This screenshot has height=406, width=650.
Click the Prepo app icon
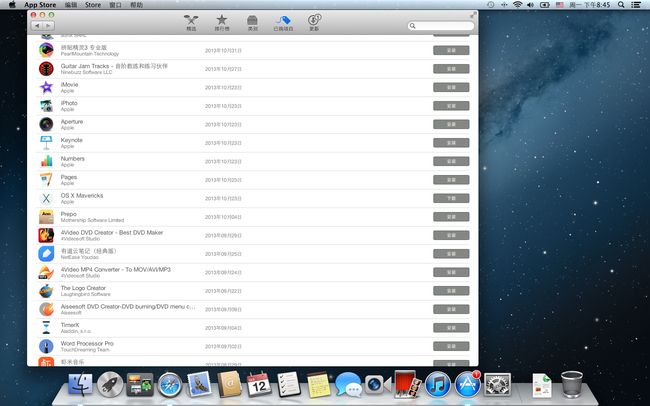tap(46, 216)
